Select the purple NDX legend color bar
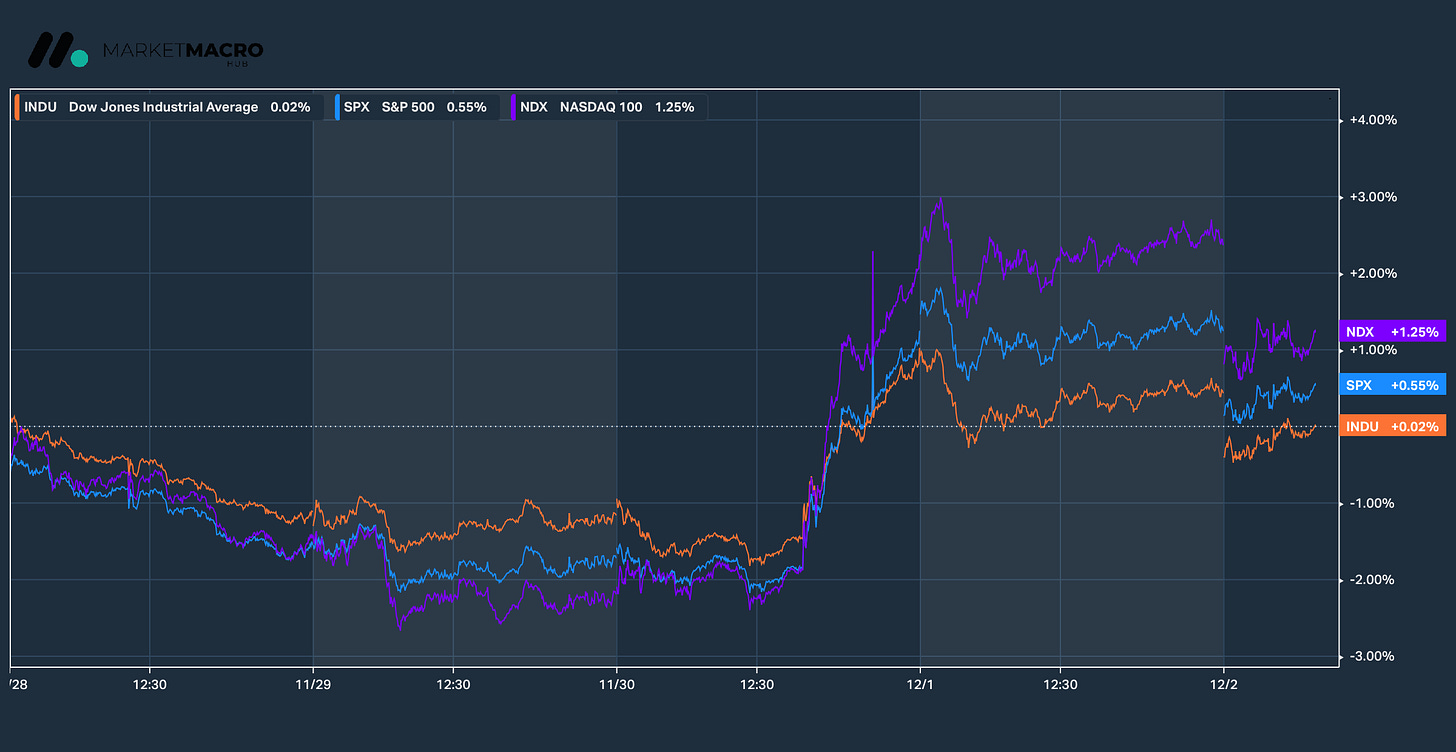The height and width of the screenshot is (752, 1456). (514, 106)
